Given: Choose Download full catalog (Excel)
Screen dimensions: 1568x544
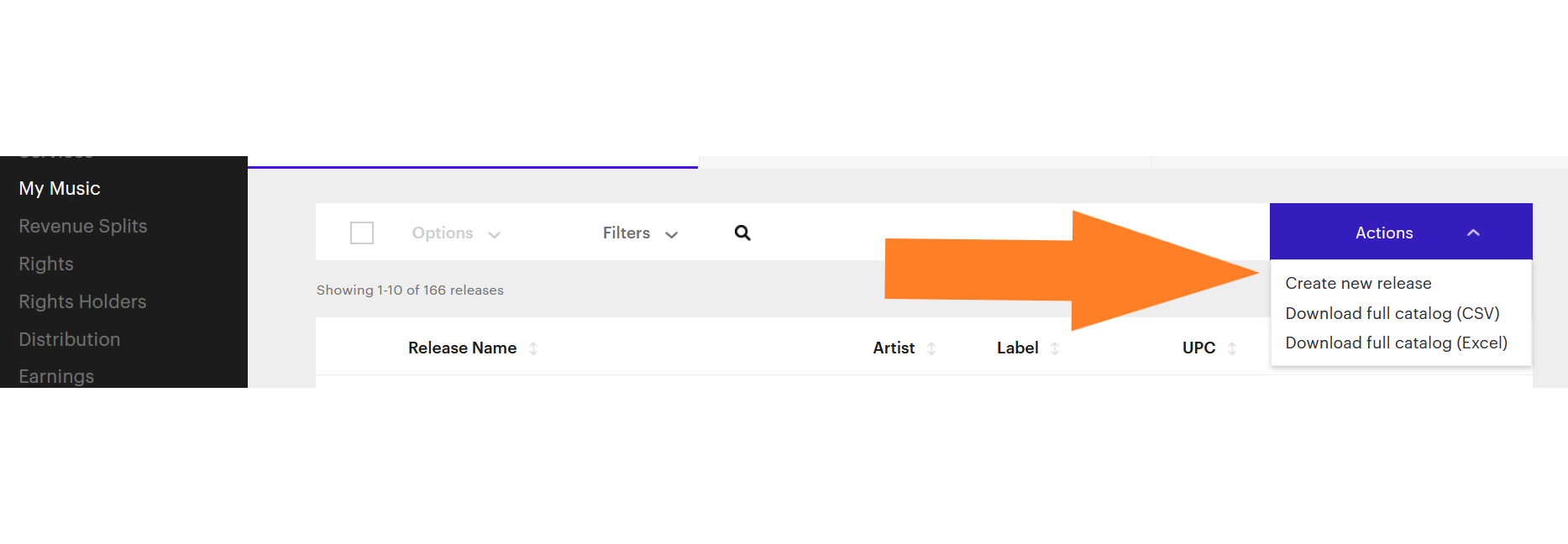Looking at the screenshot, I should [x=1396, y=343].
